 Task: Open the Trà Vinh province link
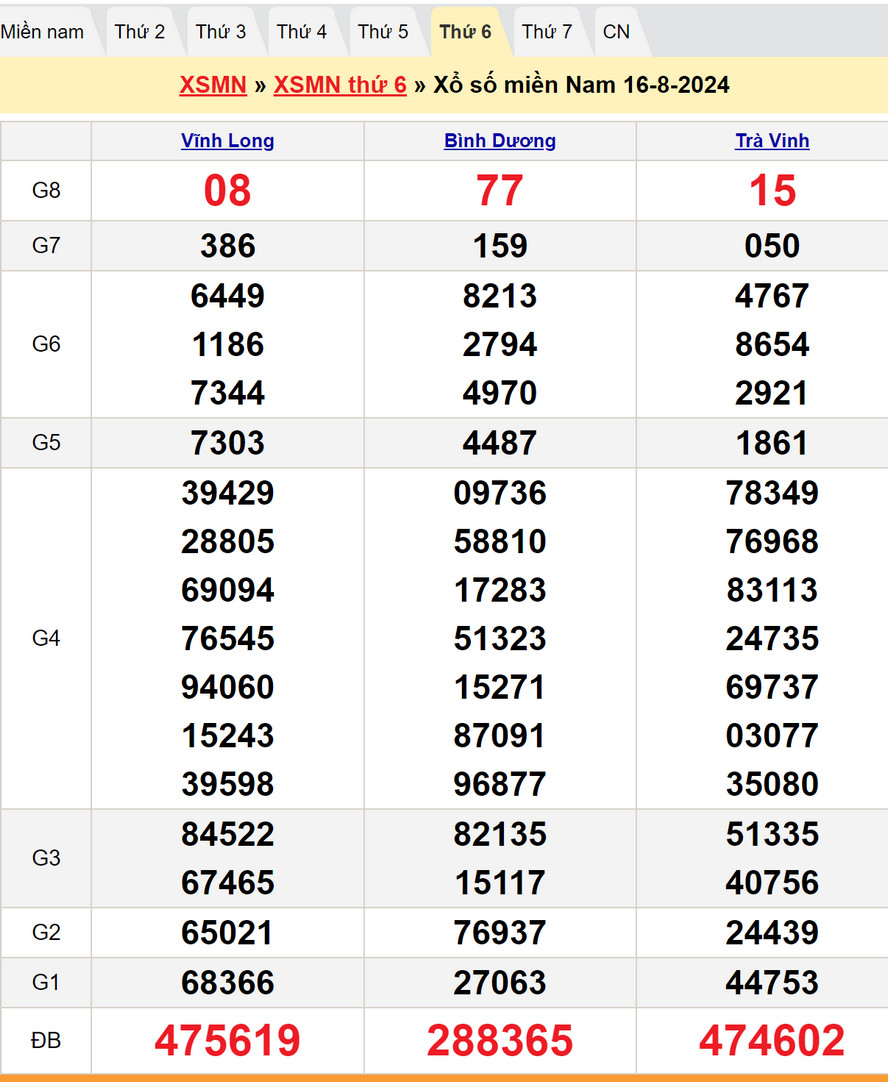(x=772, y=141)
